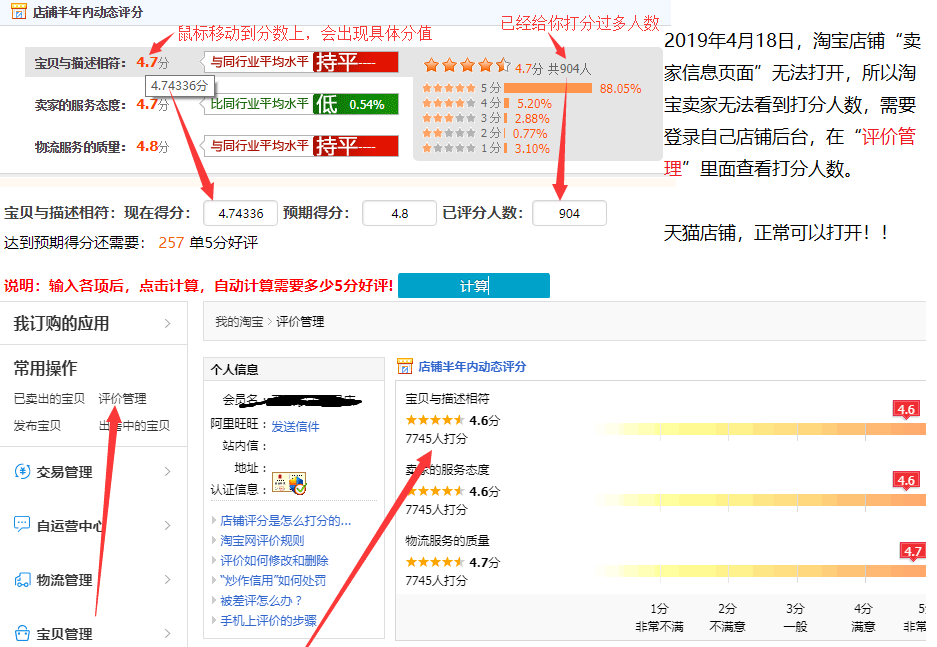937x647 pixels.
Task: Click the 4.74336分 tooltip
Action: [179, 85]
